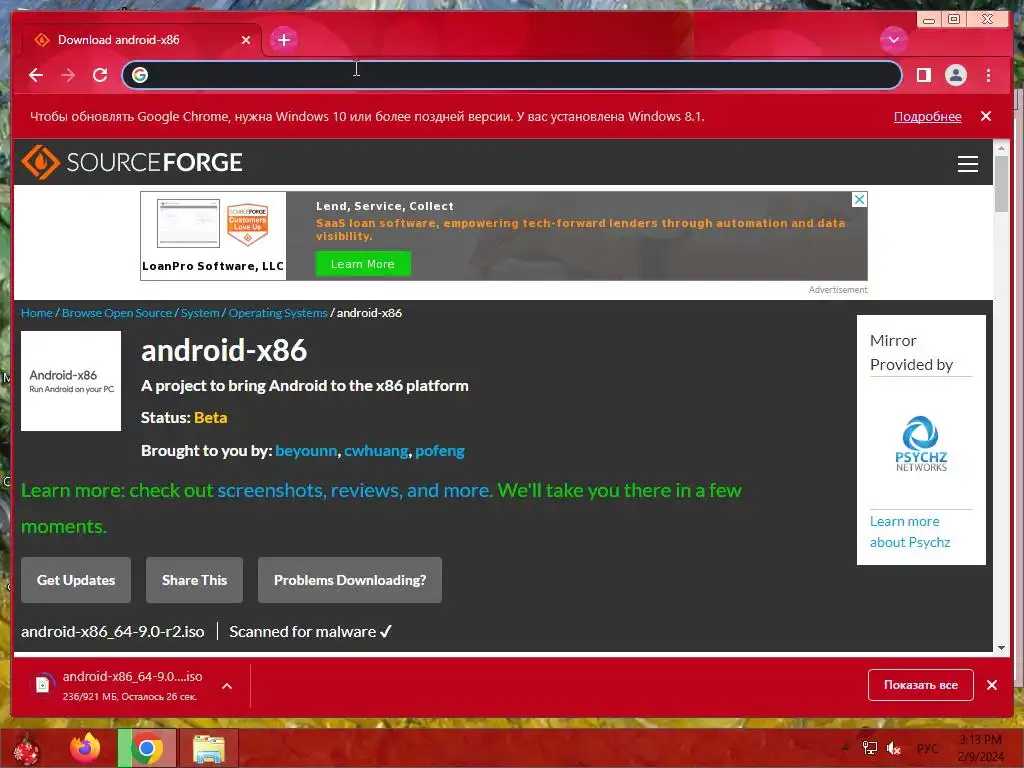Screen dimensions: 1024x768
Task: Click android-x86_64-9.0-r2.iso file name text
Action: click(112, 632)
